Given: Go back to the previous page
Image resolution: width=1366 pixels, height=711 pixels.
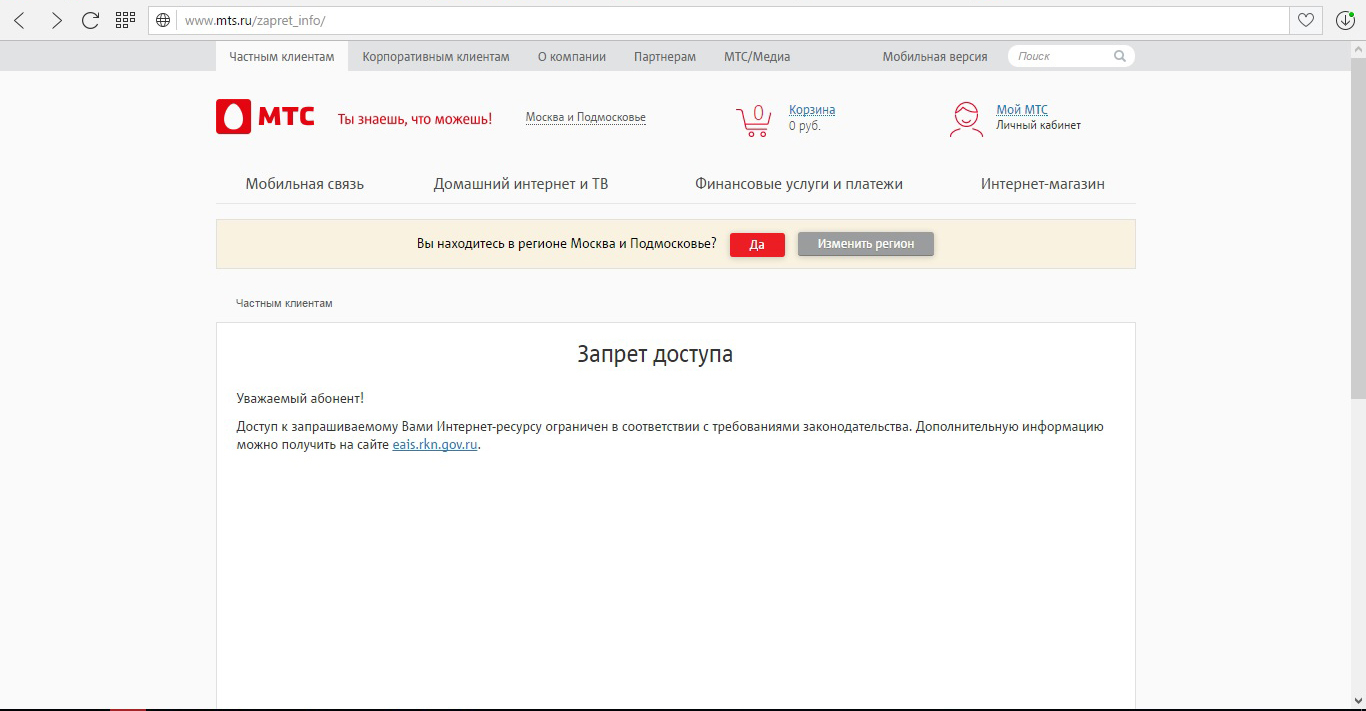Looking at the screenshot, I should 19,20.
